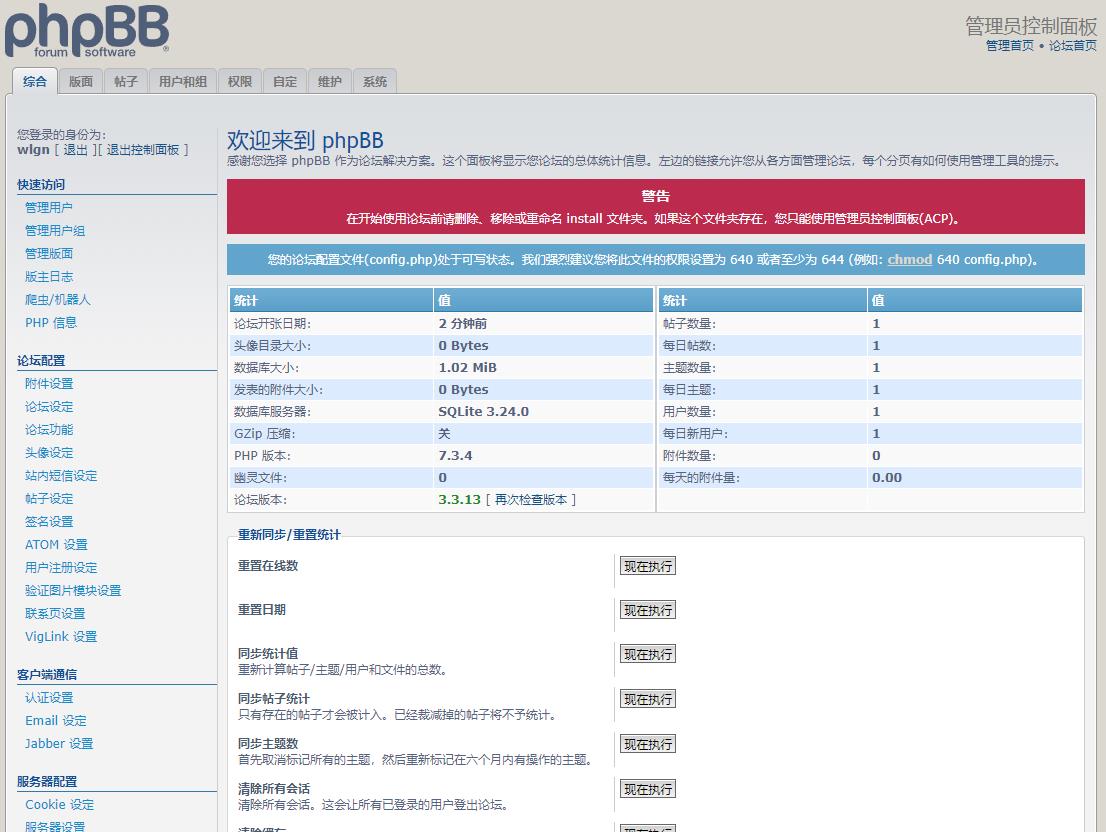This screenshot has height=832, width=1106.
Task: Go to 论坛首页 link
Action: click(x=1072, y=46)
